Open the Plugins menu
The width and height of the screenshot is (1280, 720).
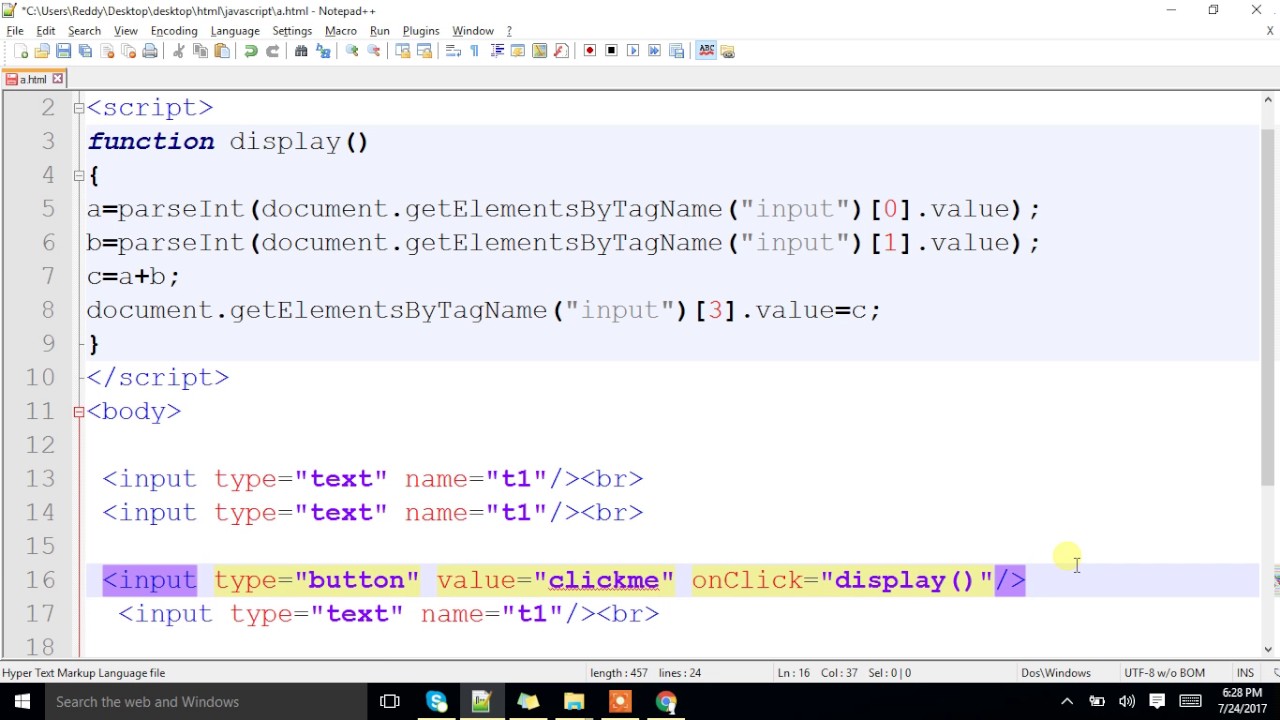(421, 31)
